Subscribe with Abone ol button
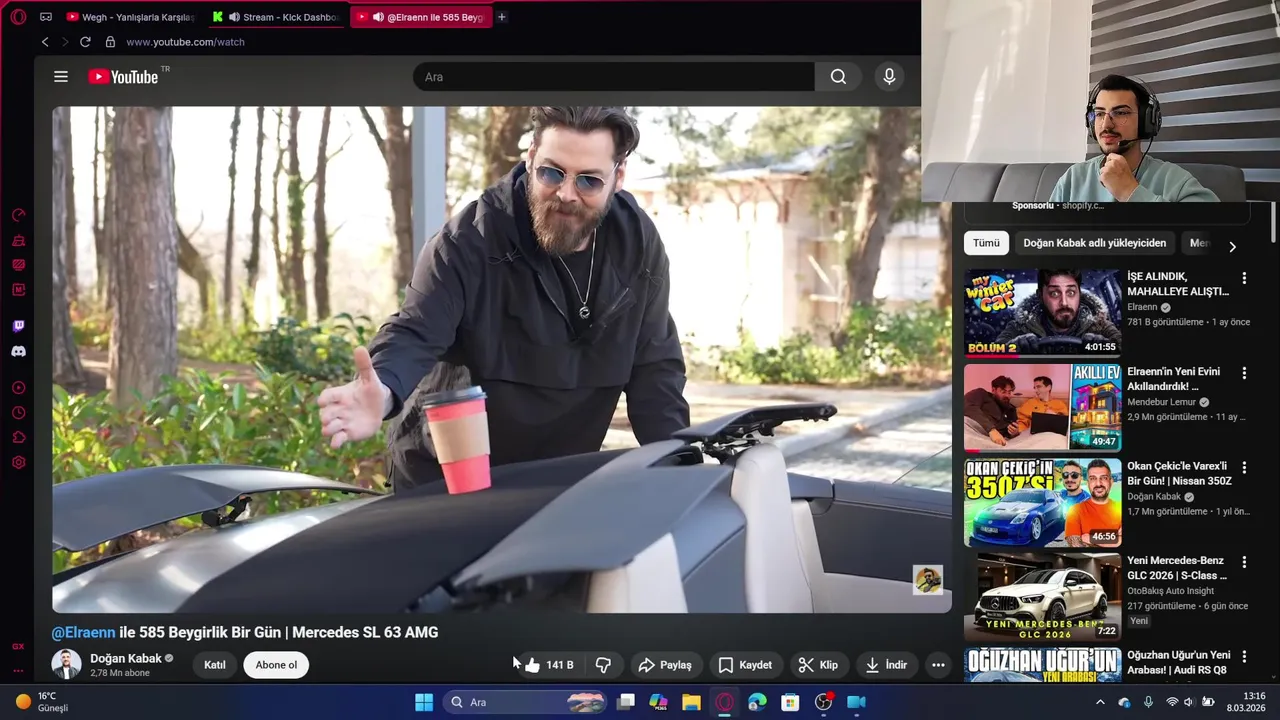Image resolution: width=1280 pixels, height=720 pixels. point(276,665)
